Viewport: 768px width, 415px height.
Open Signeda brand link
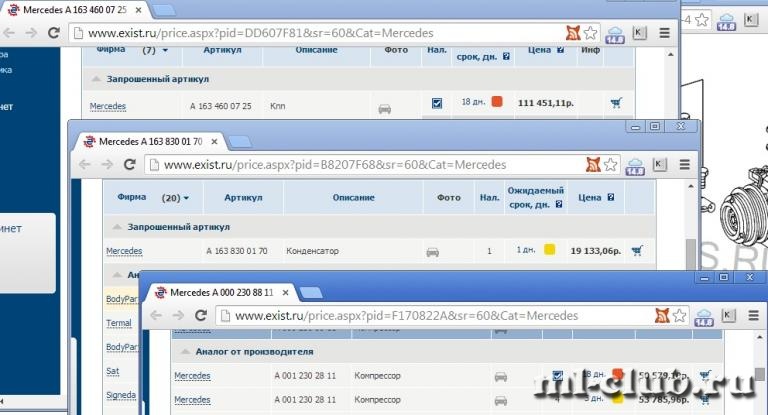tap(121, 395)
